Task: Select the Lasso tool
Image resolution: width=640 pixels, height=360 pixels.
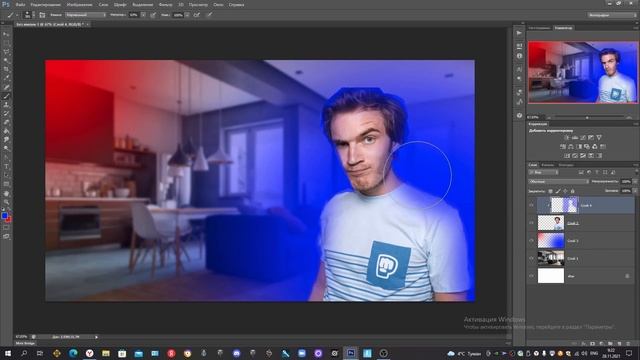Action: 6,52
